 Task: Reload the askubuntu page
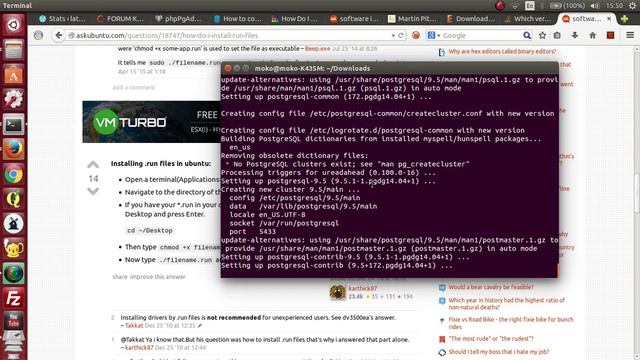click(401, 36)
